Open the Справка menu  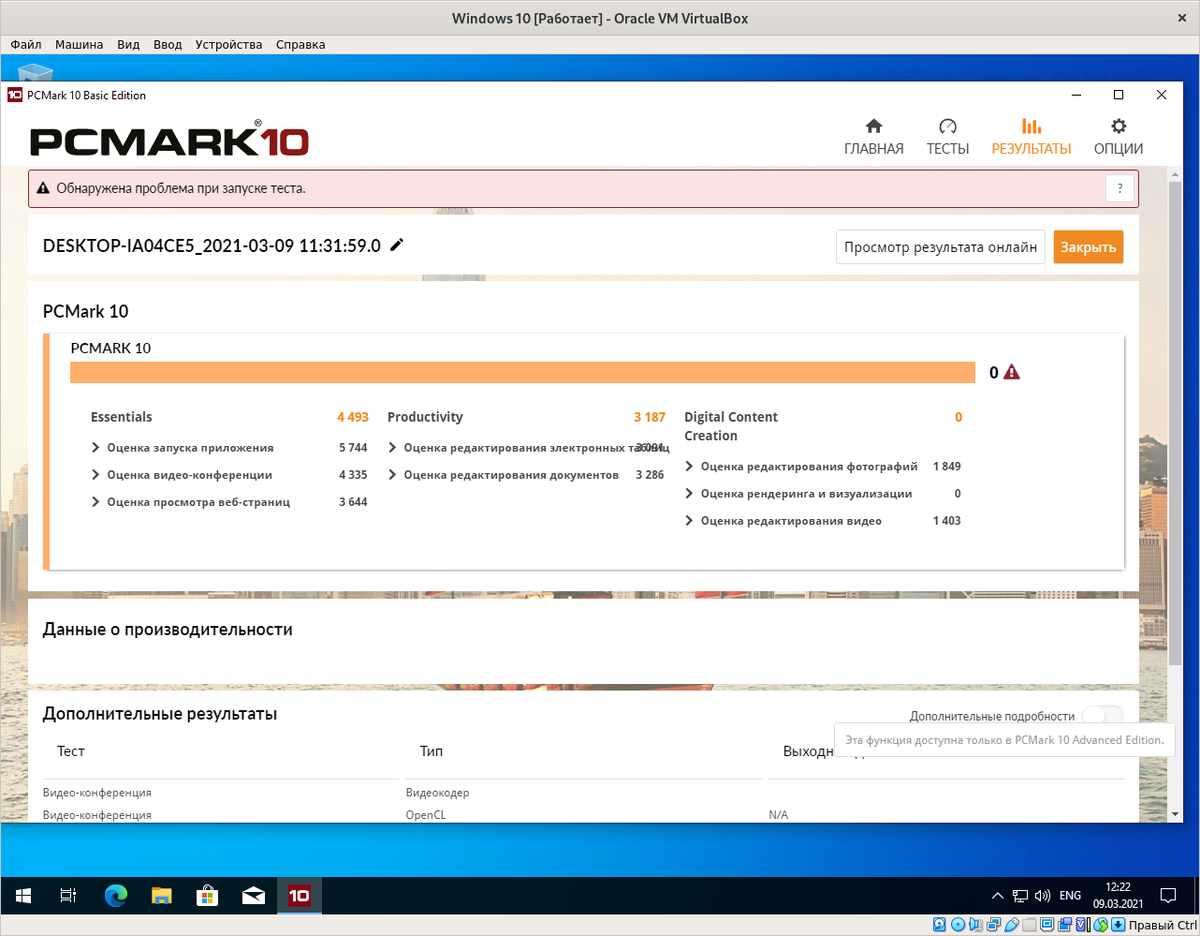(300, 44)
